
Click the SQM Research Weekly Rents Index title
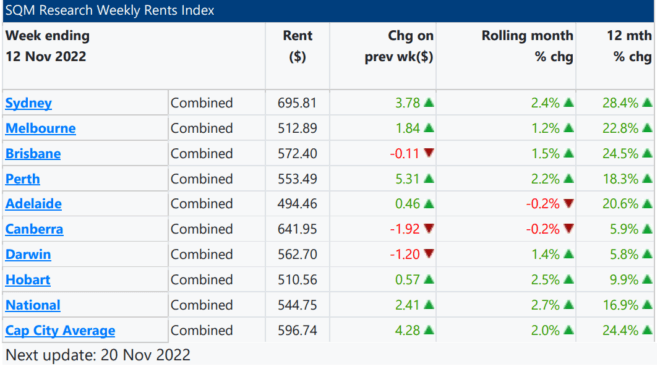click(x=110, y=10)
